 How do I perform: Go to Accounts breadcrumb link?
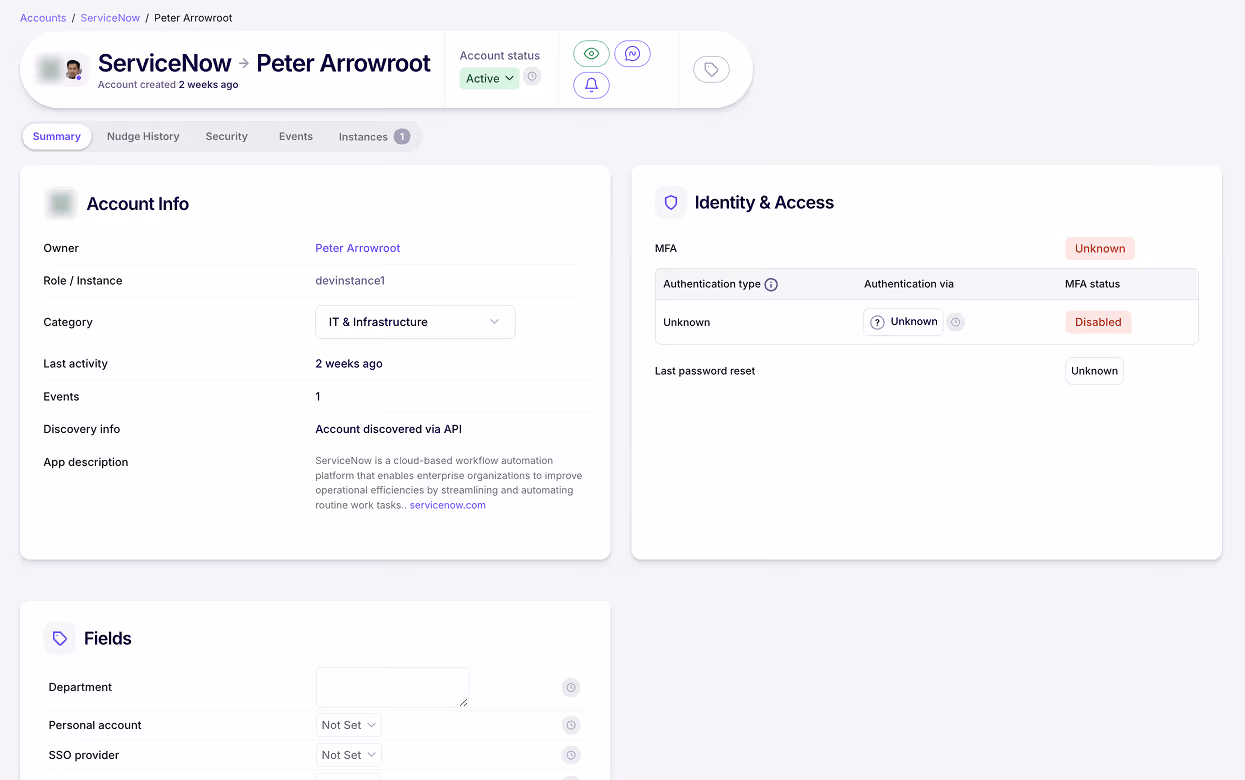pyautogui.click(x=43, y=18)
